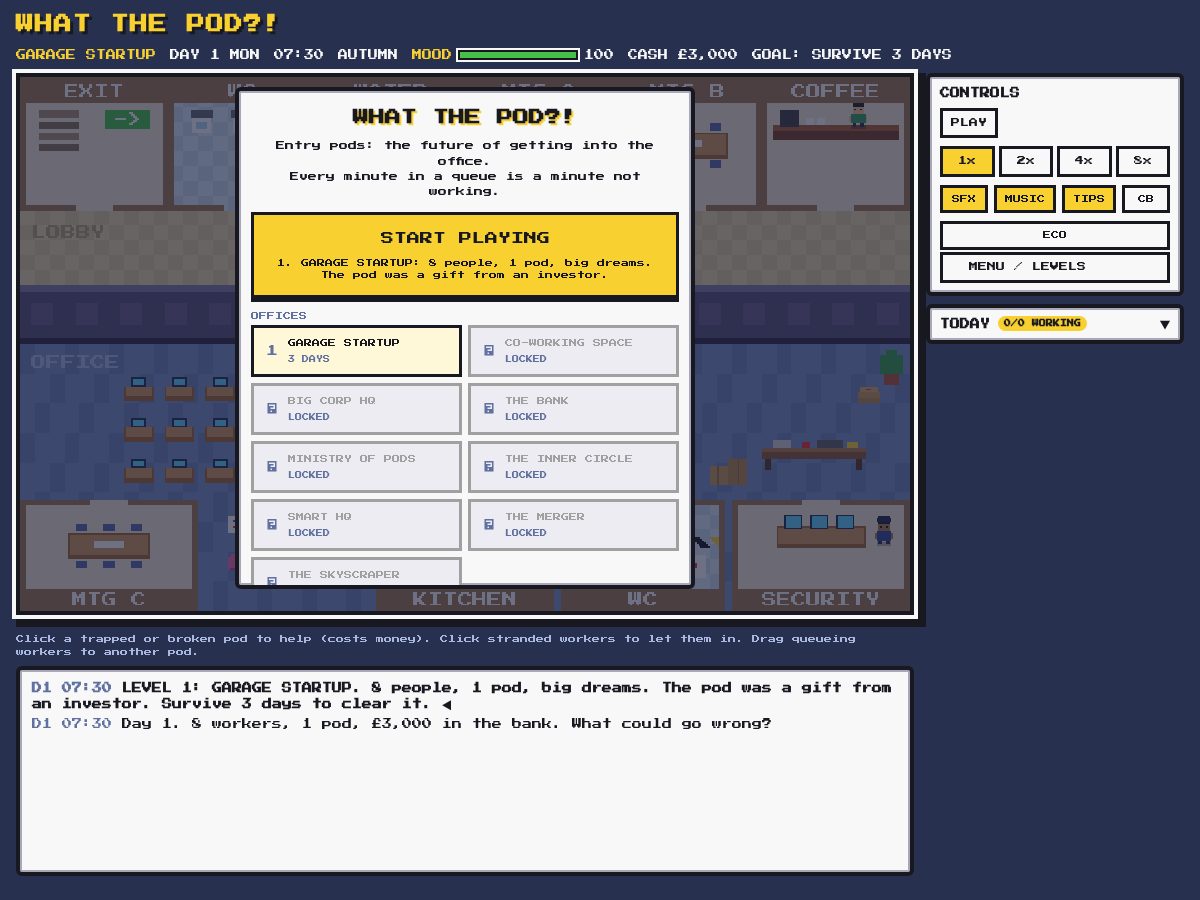1200x900 pixels.
Task: Click the 0/0 WORKING badge
Action: pyautogui.click(x=1042, y=323)
